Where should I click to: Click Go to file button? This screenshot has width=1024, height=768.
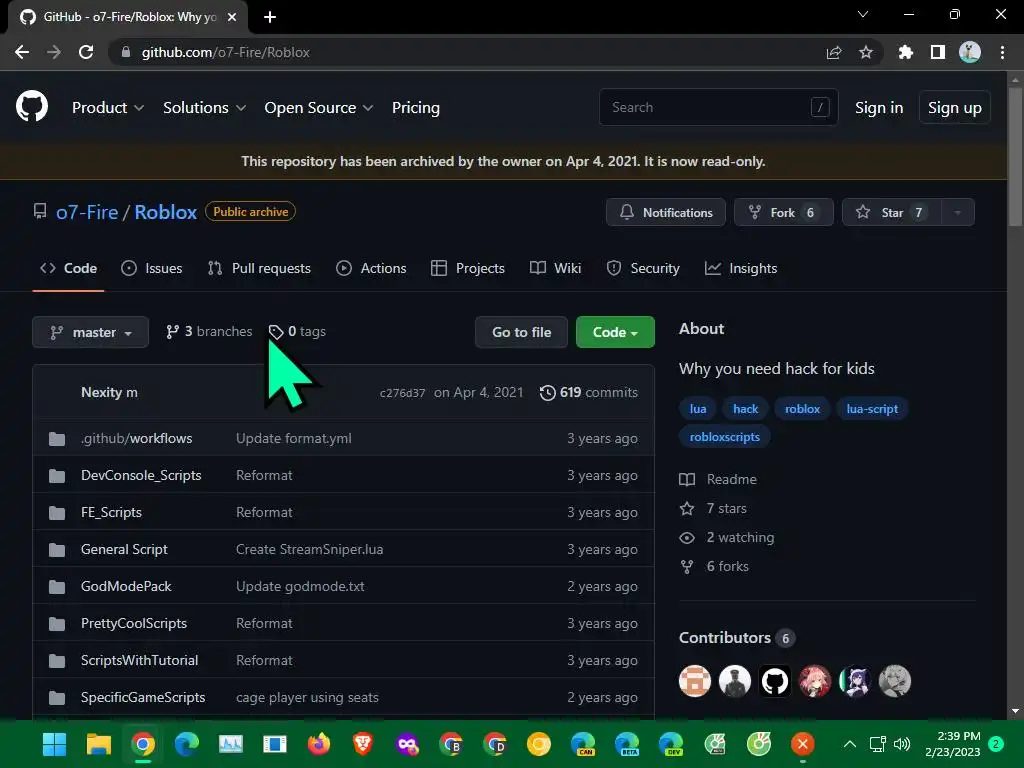click(x=521, y=332)
